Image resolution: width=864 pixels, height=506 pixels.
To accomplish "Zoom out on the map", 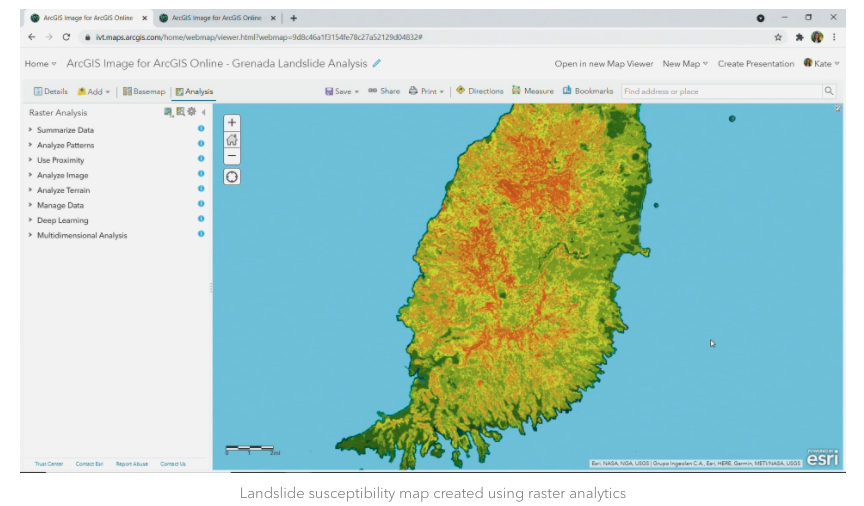I will tap(232, 156).
